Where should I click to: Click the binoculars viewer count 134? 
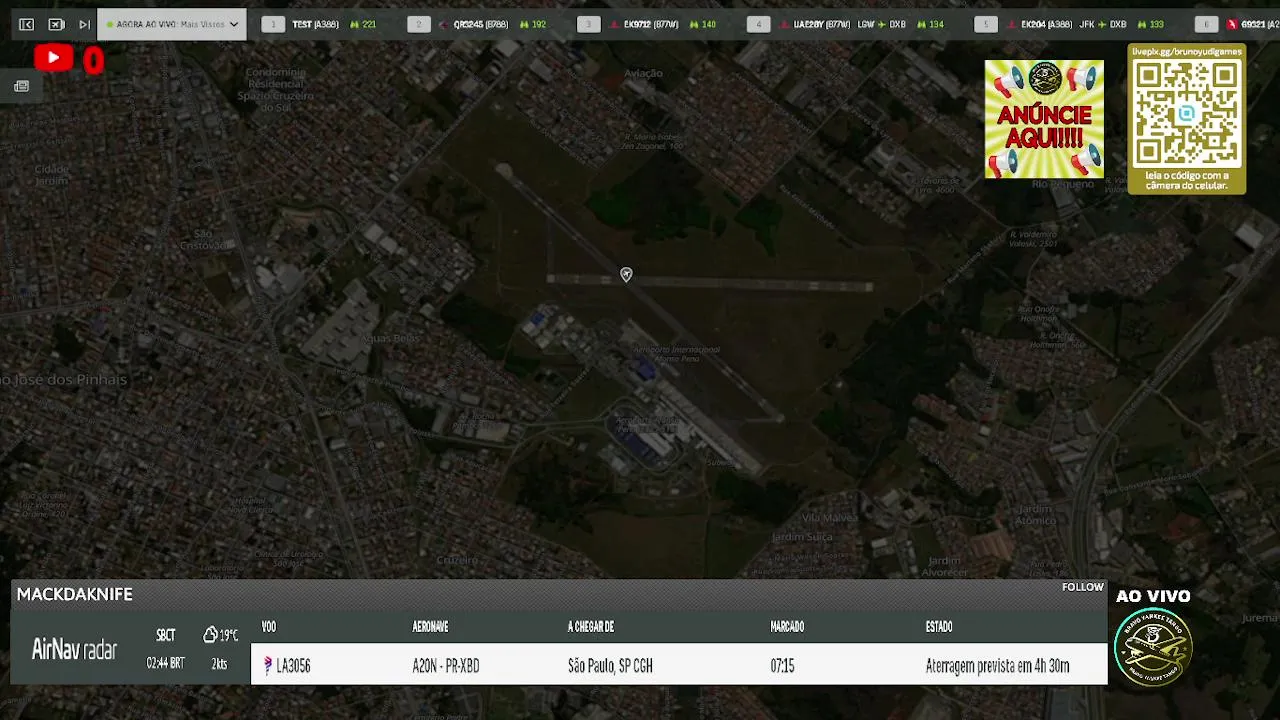[929, 24]
